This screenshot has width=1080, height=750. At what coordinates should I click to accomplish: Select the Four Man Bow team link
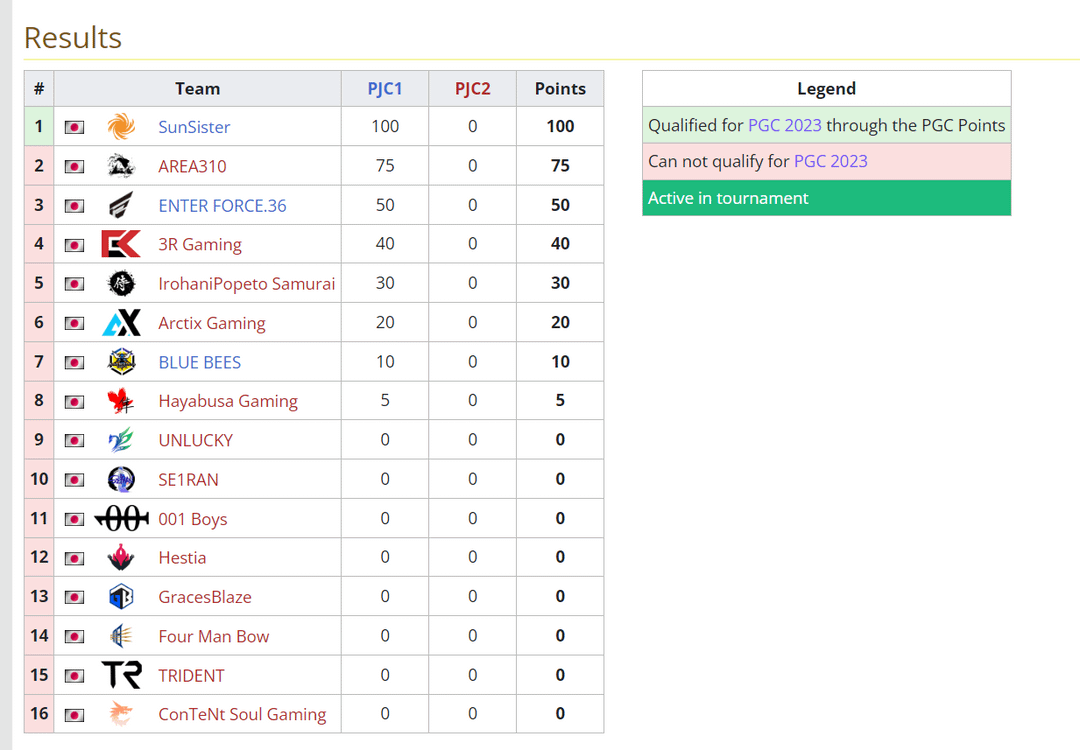(213, 636)
